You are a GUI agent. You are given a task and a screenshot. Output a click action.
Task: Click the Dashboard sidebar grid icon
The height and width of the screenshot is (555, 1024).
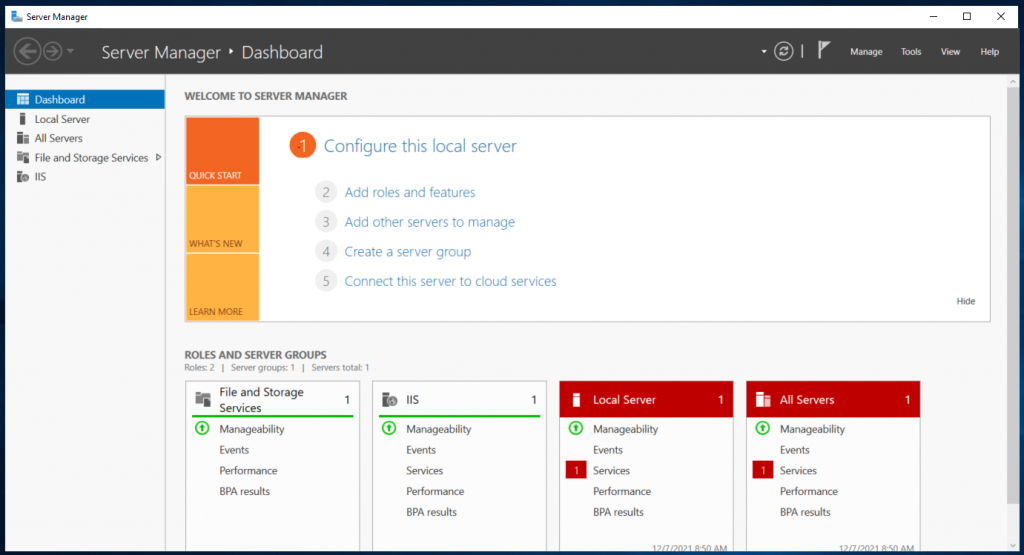click(23, 99)
